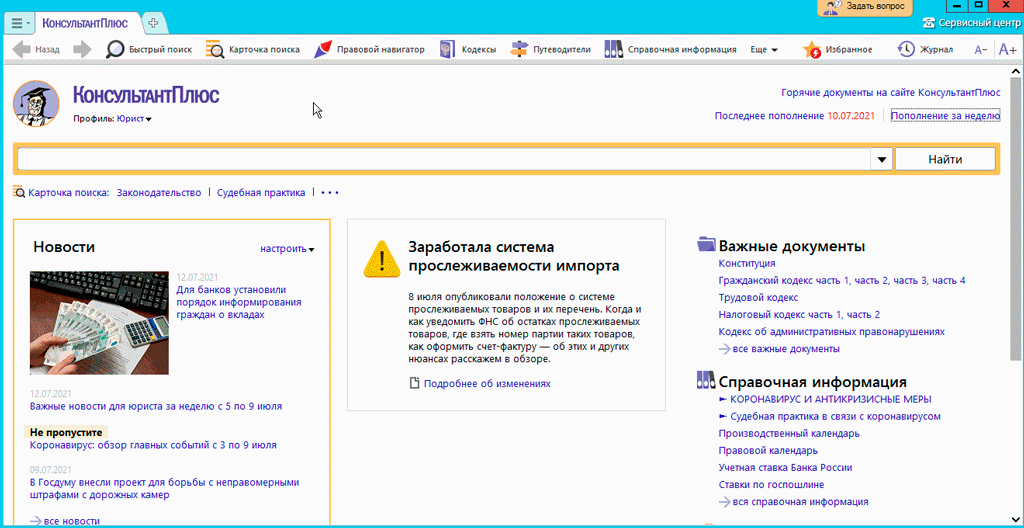Click the Задать вопрос button
Viewport: 1024px width, 528px height.
[x=865, y=7]
